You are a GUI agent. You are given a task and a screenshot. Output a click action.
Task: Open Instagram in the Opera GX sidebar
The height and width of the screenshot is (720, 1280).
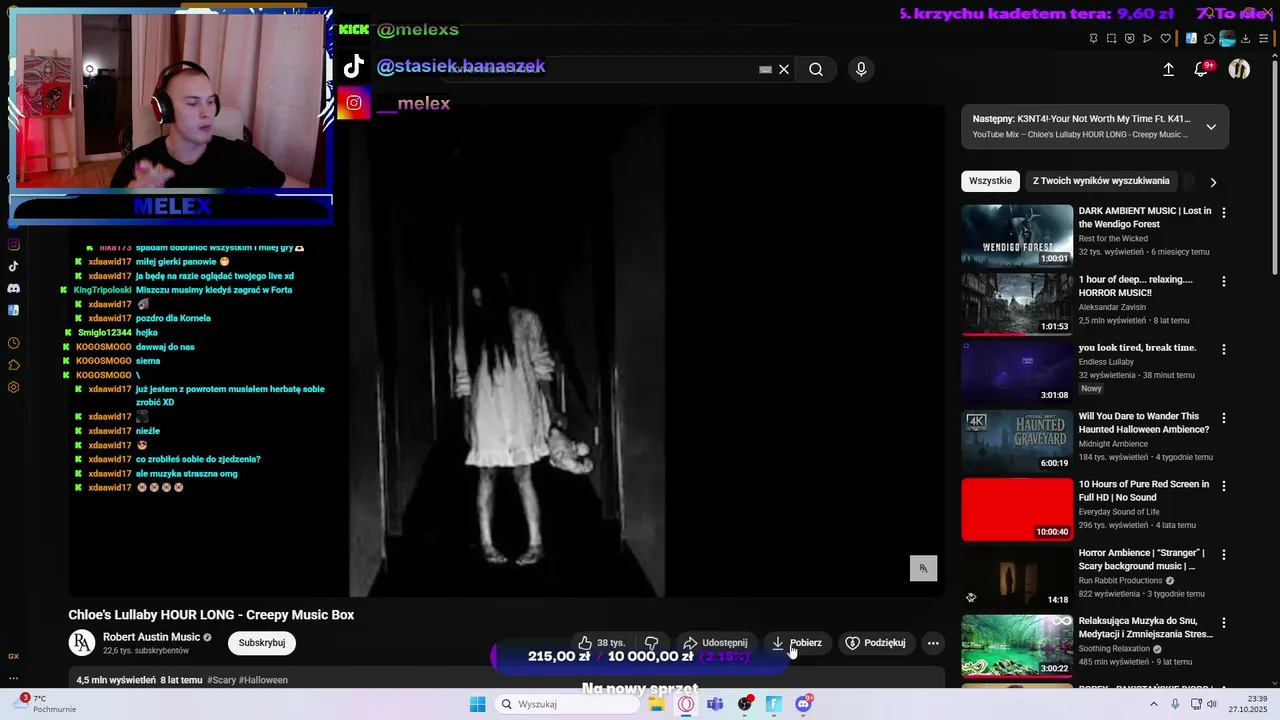[x=14, y=244]
